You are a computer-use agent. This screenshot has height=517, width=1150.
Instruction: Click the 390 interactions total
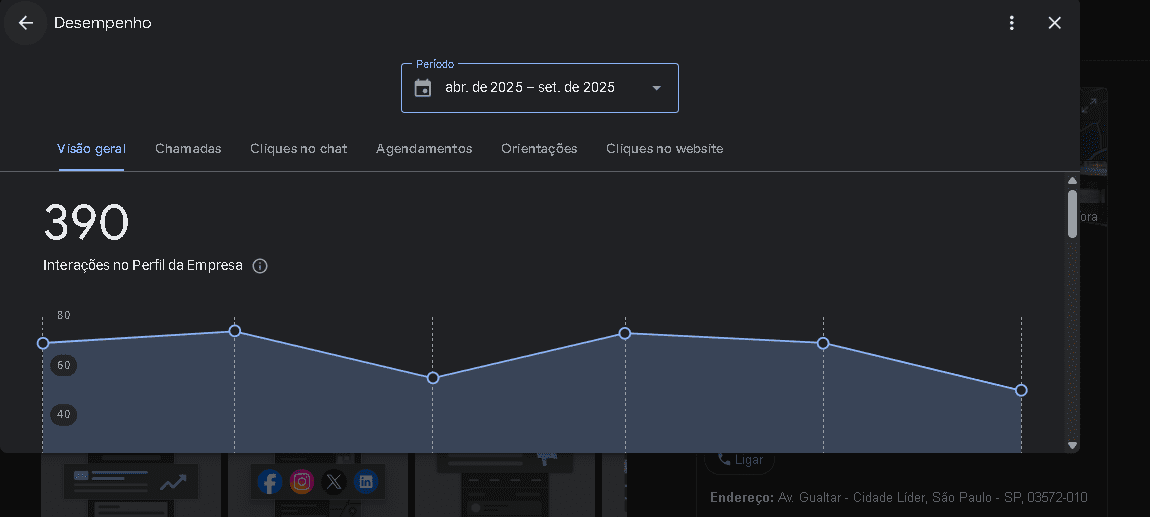(x=87, y=222)
